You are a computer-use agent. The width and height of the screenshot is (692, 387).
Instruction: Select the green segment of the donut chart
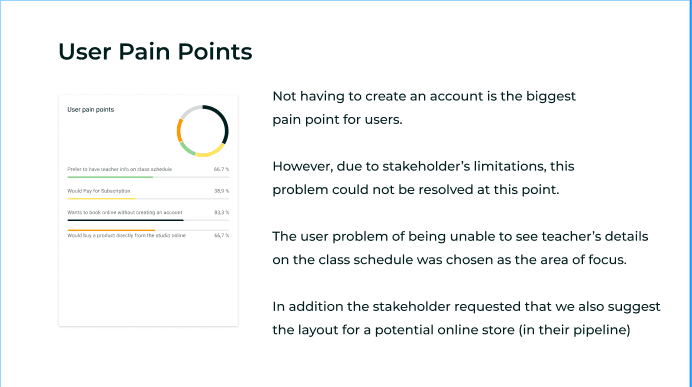point(187,149)
